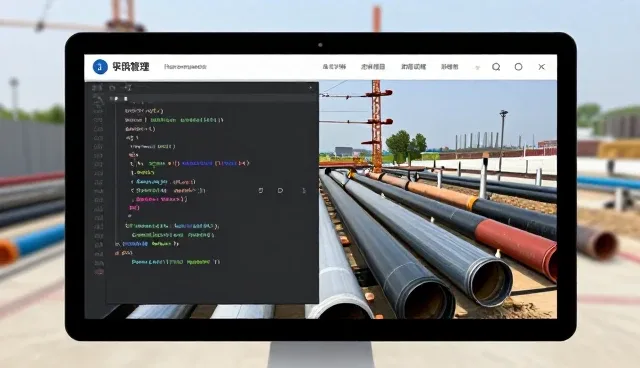The height and width of the screenshot is (368, 640).
Task: Close the dark code panel with its small x
Action: click(x=311, y=87)
